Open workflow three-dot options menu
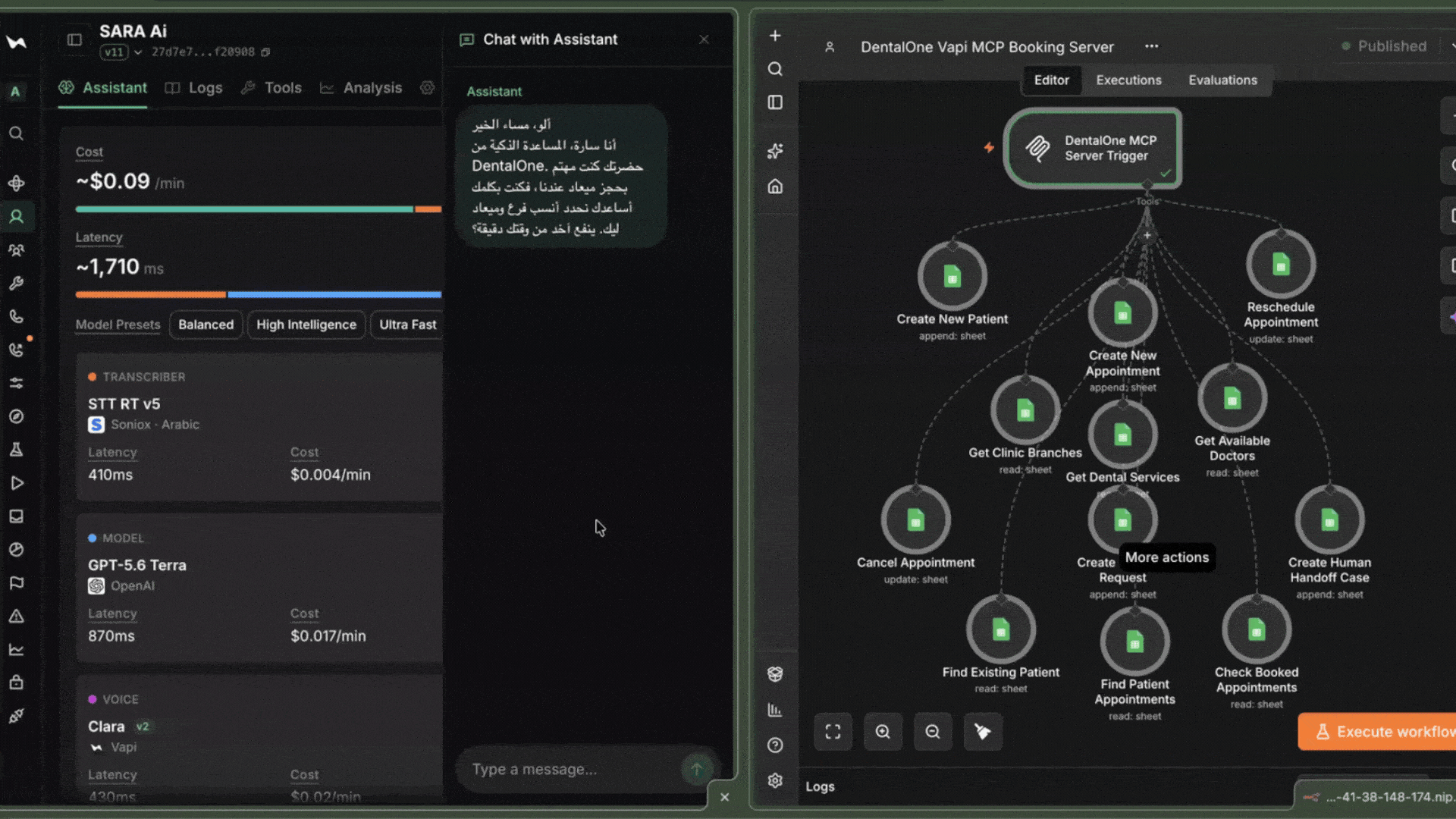The height and width of the screenshot is (819, 1456). [1152, 46]
